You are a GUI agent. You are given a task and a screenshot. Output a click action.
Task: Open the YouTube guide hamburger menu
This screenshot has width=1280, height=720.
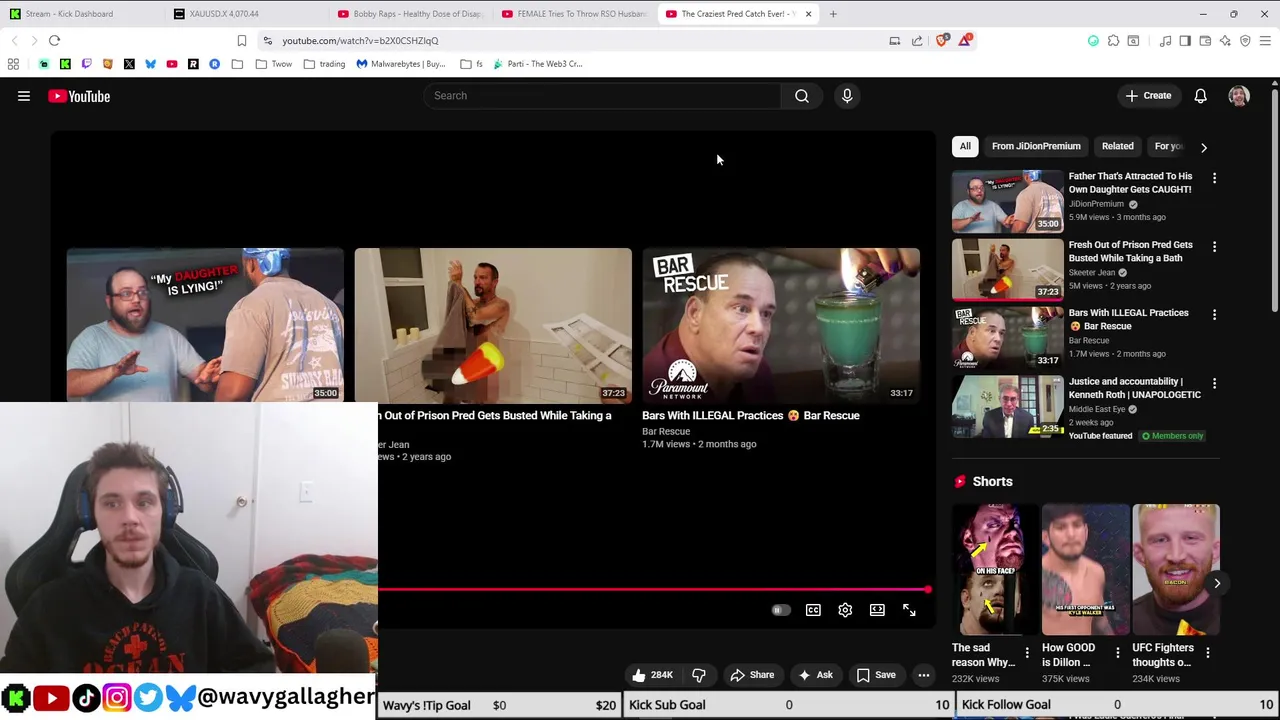[24, 96]
